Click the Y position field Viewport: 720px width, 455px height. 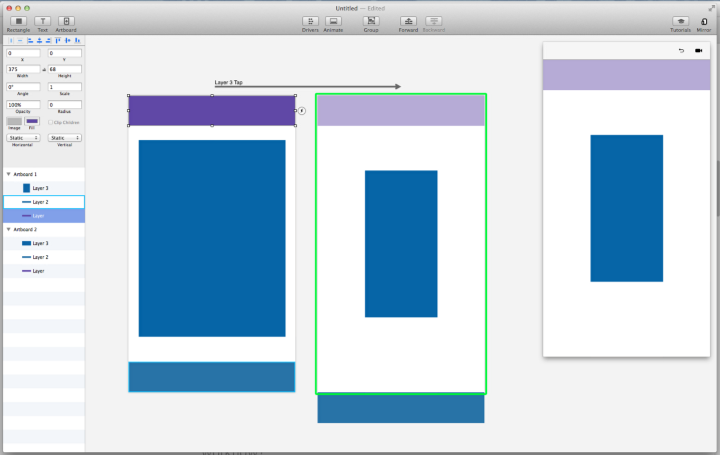click(x=64, y=53)
